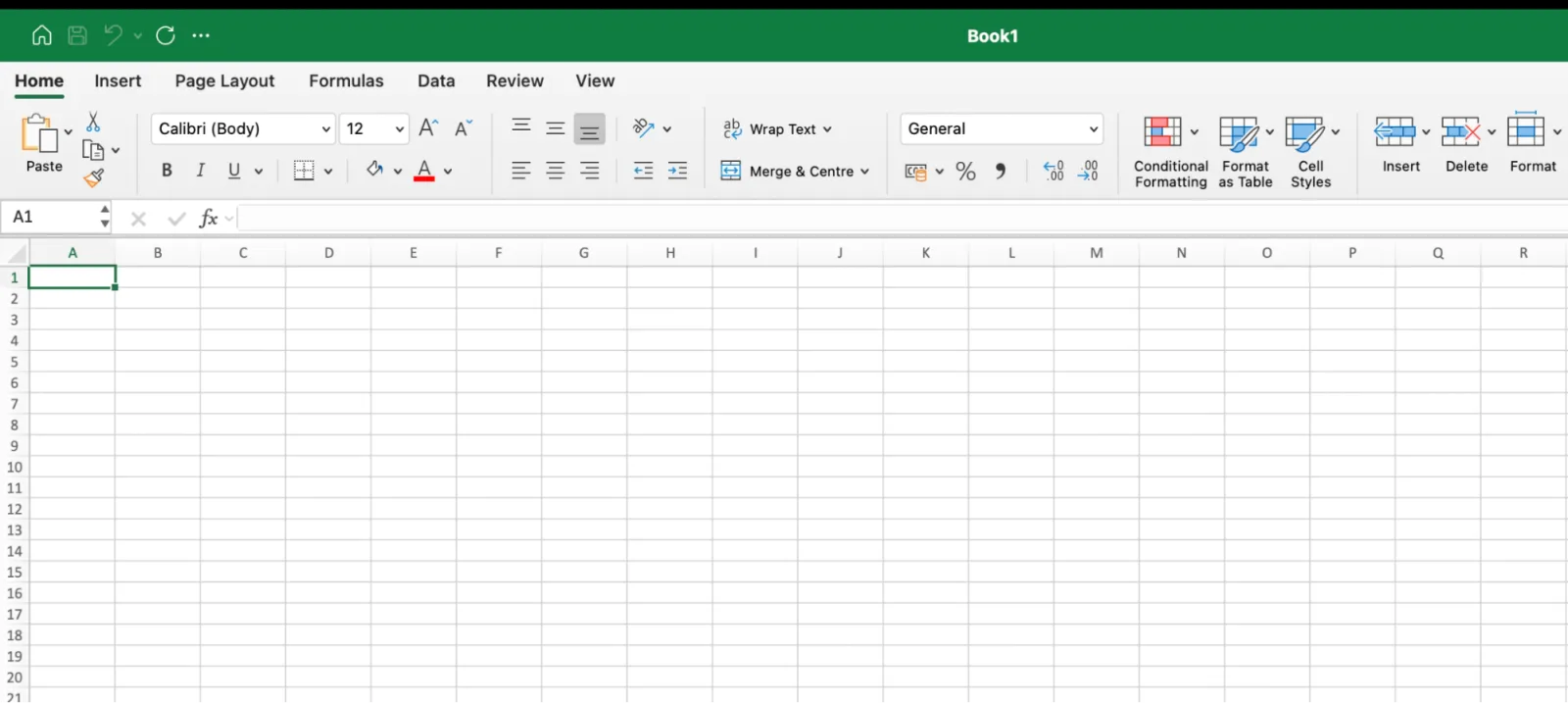
Task: Open the Review tab
Action: pos(514,80)
